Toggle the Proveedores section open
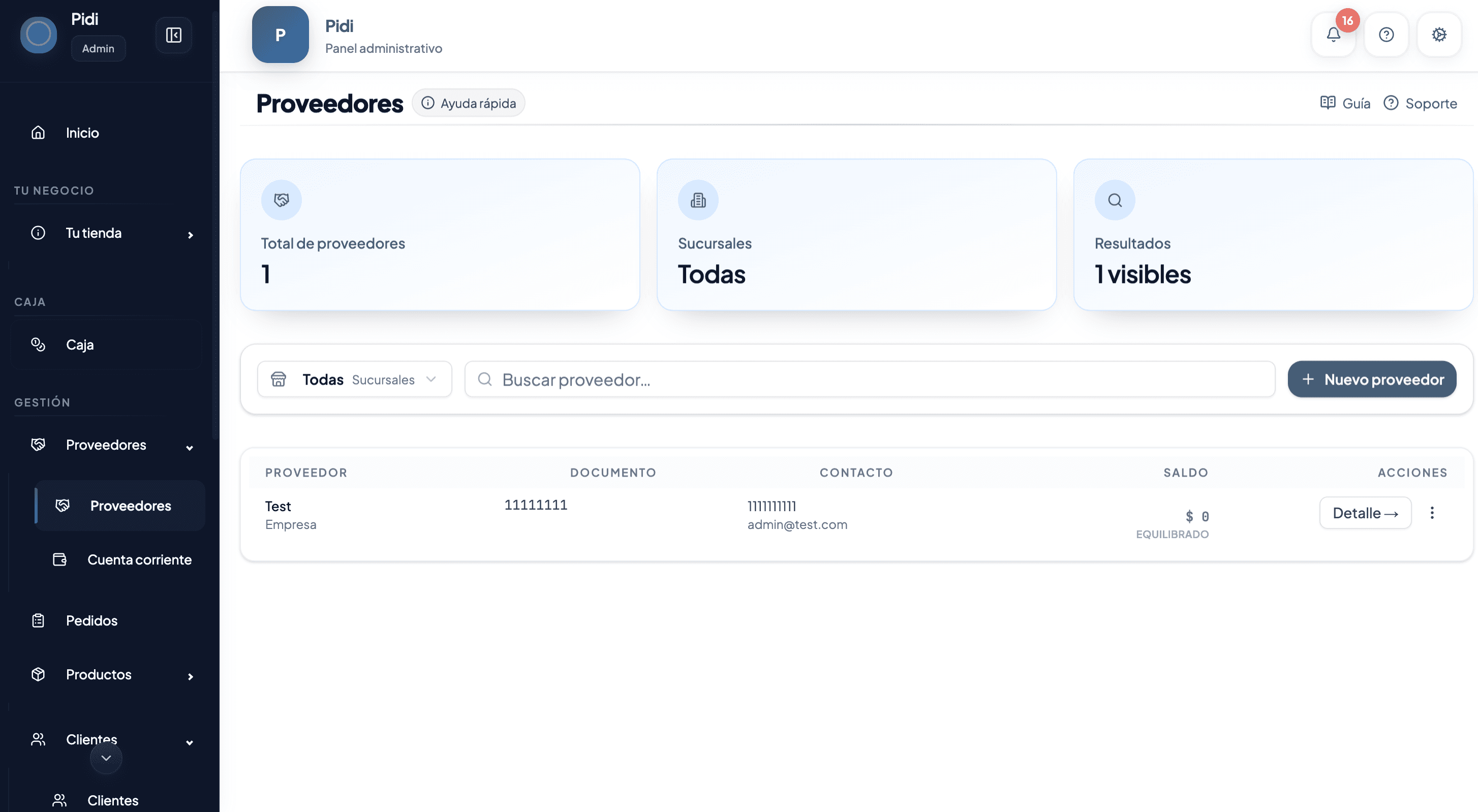Viewport: 1478px width, 812px height. [x=190, y=447]
